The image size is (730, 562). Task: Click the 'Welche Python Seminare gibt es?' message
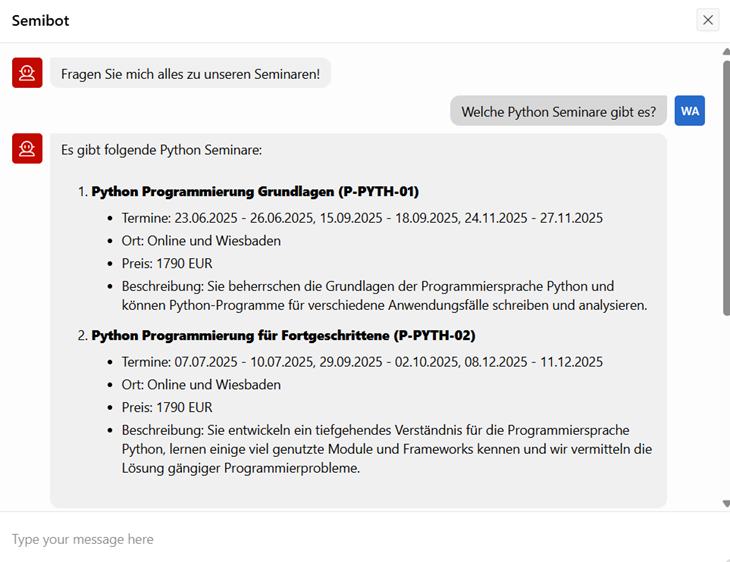point(558,112)
